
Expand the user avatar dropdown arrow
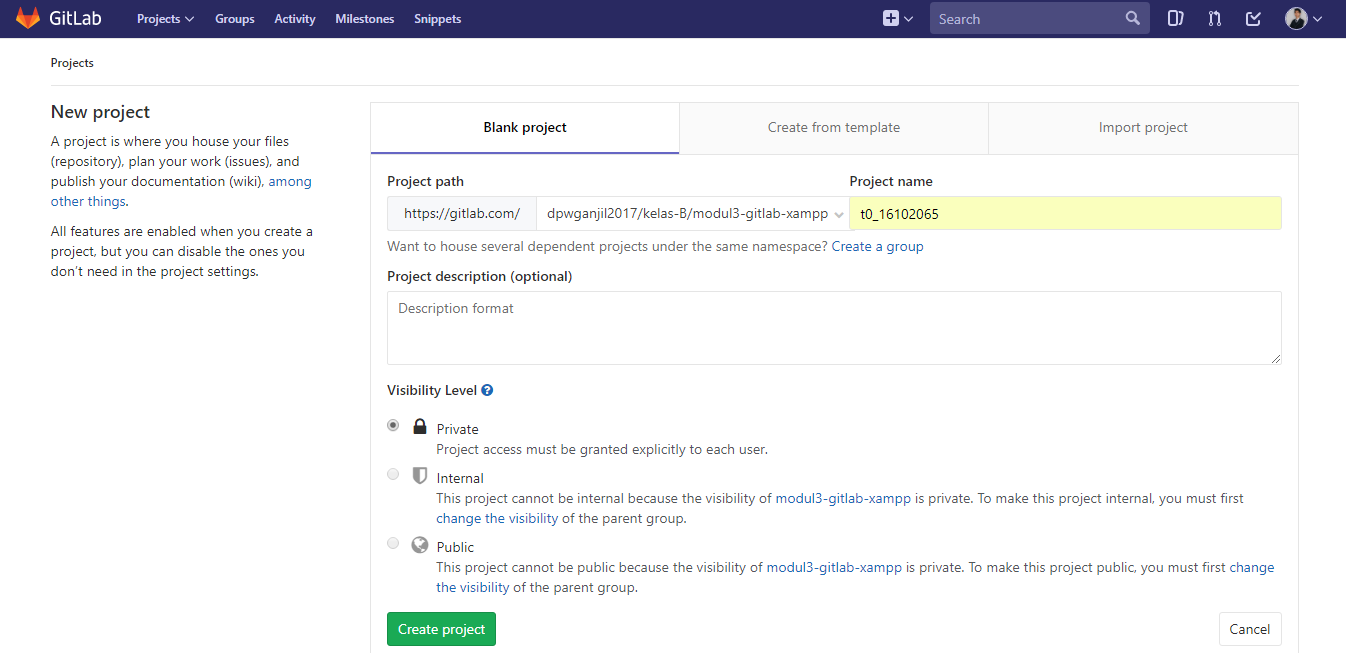coord(1317,19)
